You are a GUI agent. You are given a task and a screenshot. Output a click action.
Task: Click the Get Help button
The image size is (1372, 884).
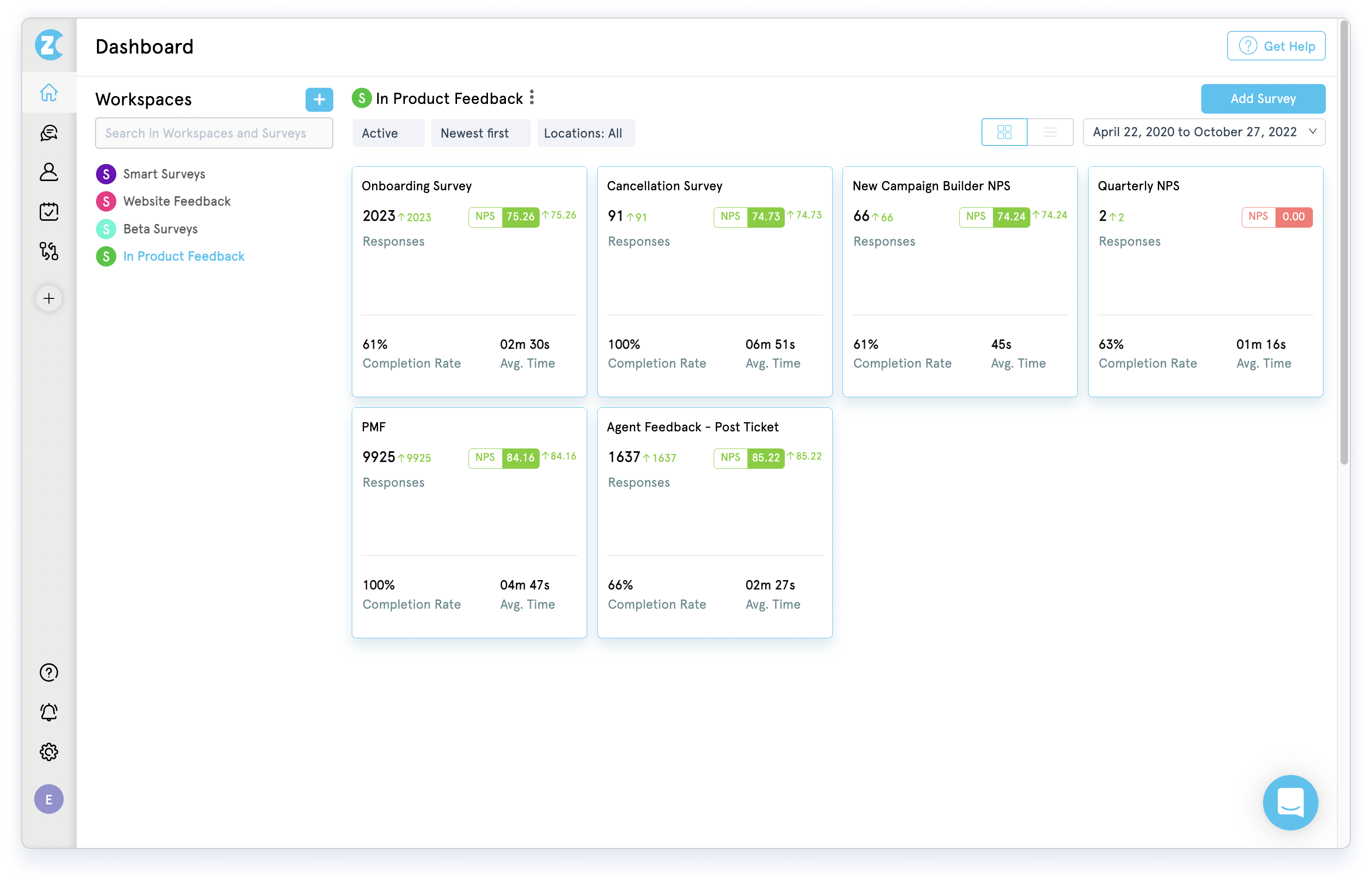1276,45
